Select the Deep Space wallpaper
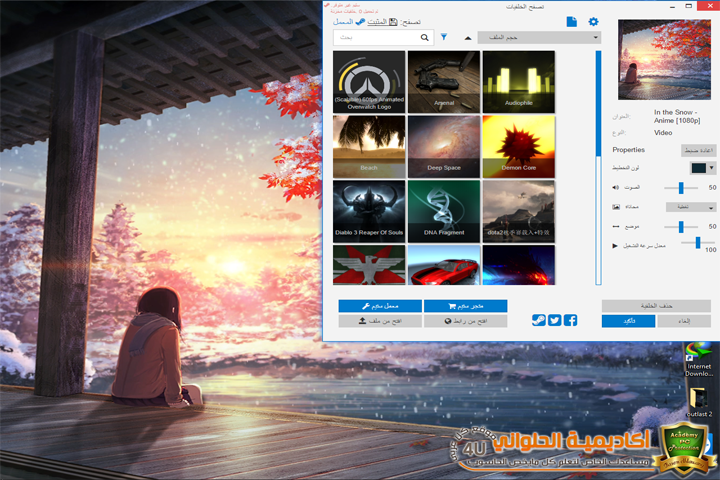The width and height of the screenshot is (720, 480). (444, 147)
